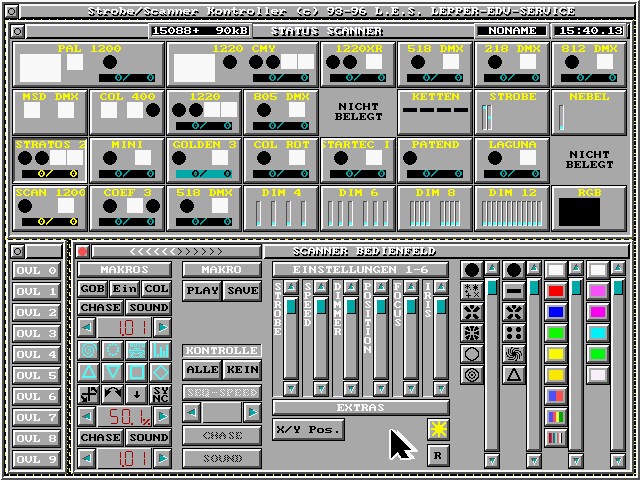Click the IRIS slider's down arrow
Viewport: 640px width, 480px height.
[x=441, y=389]
